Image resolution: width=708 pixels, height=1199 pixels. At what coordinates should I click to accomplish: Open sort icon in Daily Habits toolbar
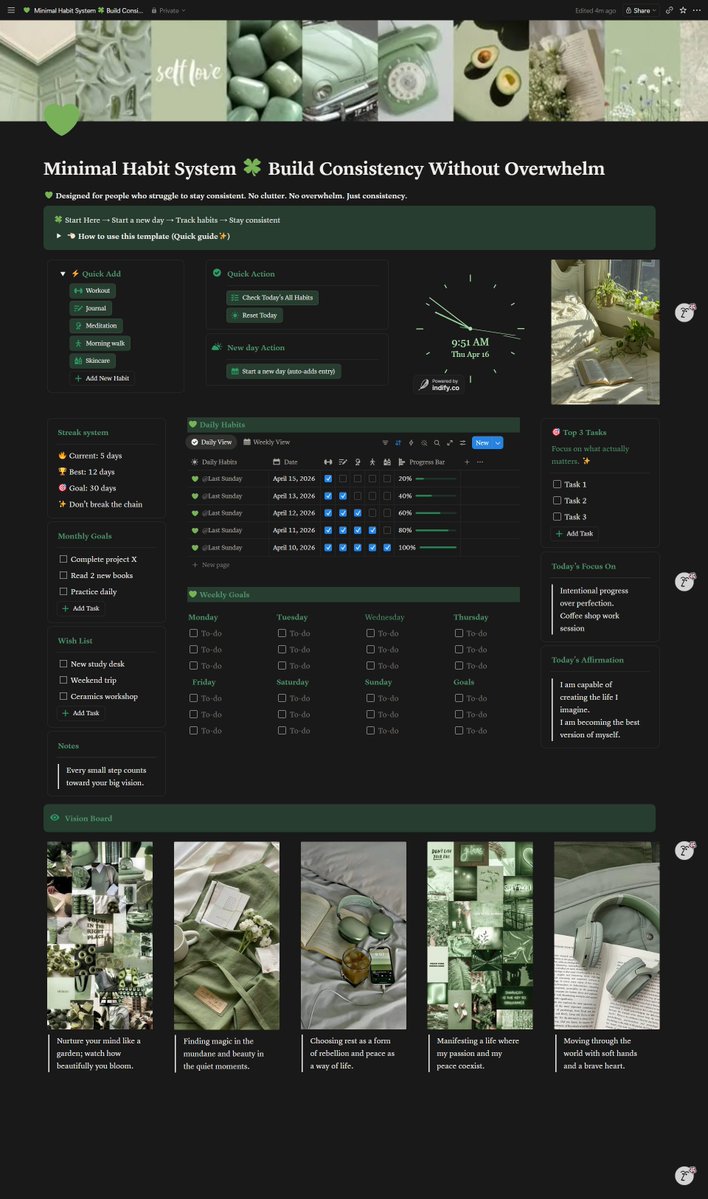[398, 443]
